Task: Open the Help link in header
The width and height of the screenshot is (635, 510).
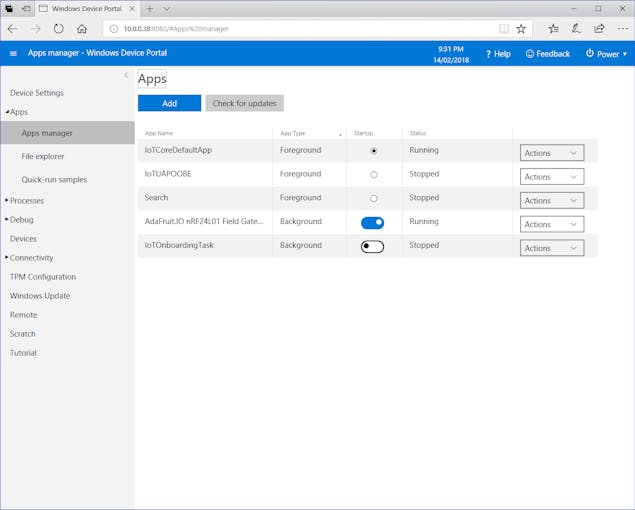Action: pyautogui.click(x=498, y=54)
